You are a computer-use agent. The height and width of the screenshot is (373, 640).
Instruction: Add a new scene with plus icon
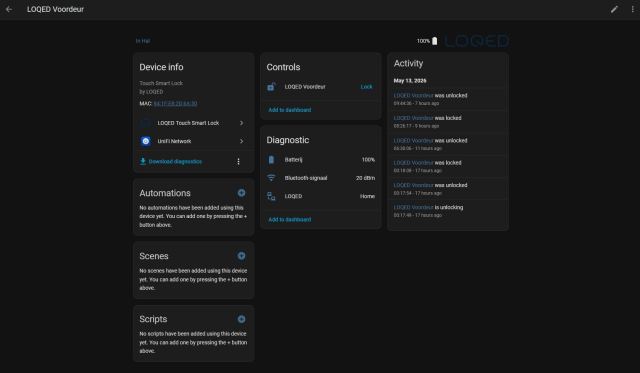pyautogui.click(x=242, y=256)
